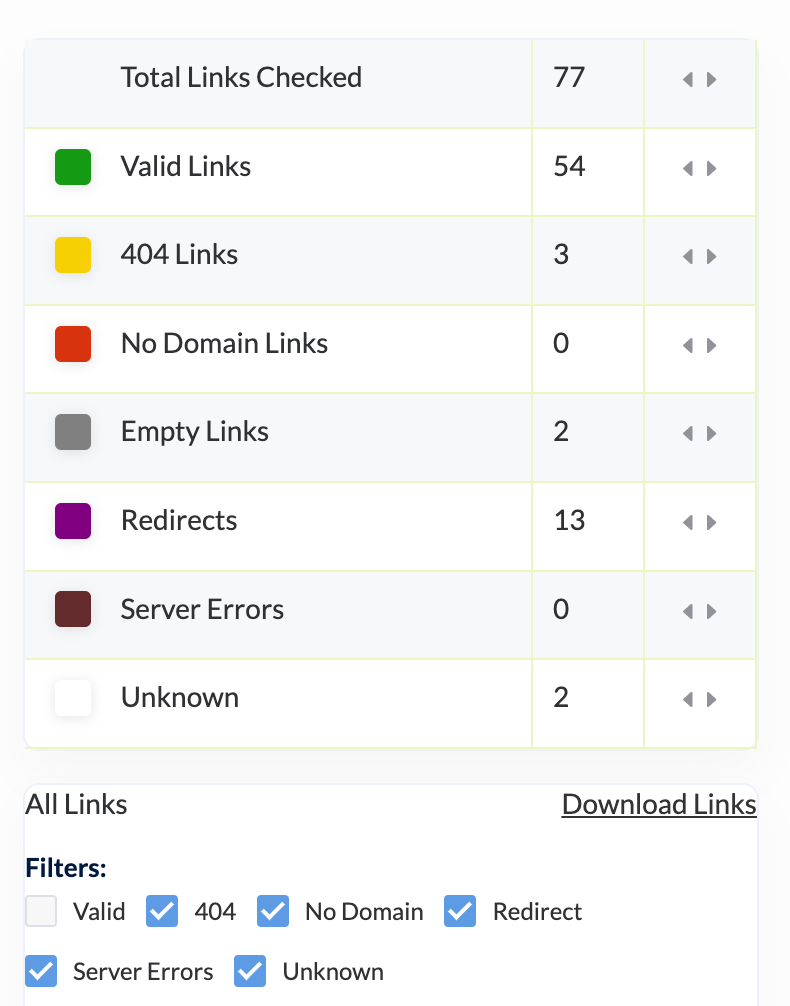Image resolution: width=790 pixels, height=1006 pixels.
Task: Click the green Valid Links color swatch
Action: [x=73, y=167]
